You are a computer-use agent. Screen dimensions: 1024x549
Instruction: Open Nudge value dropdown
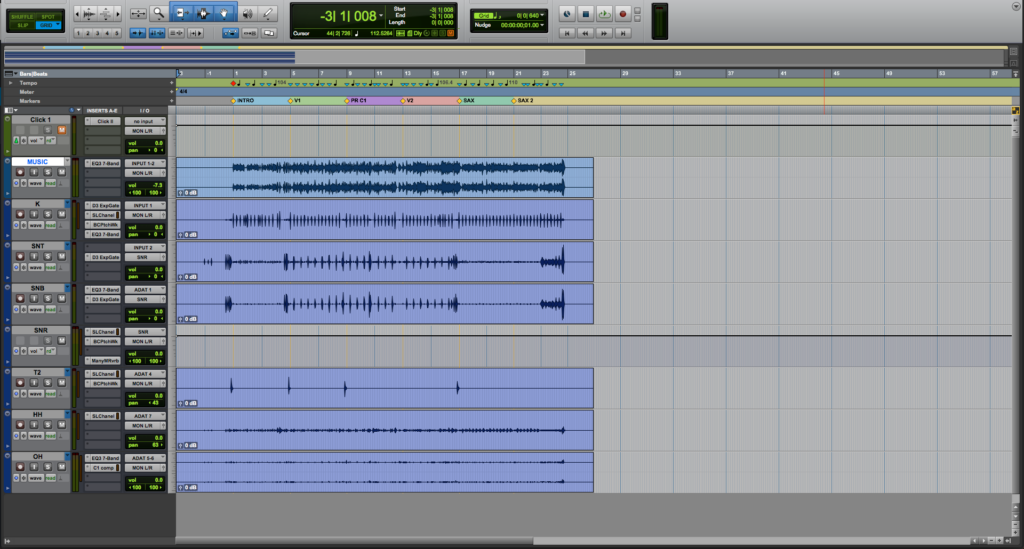542,25
